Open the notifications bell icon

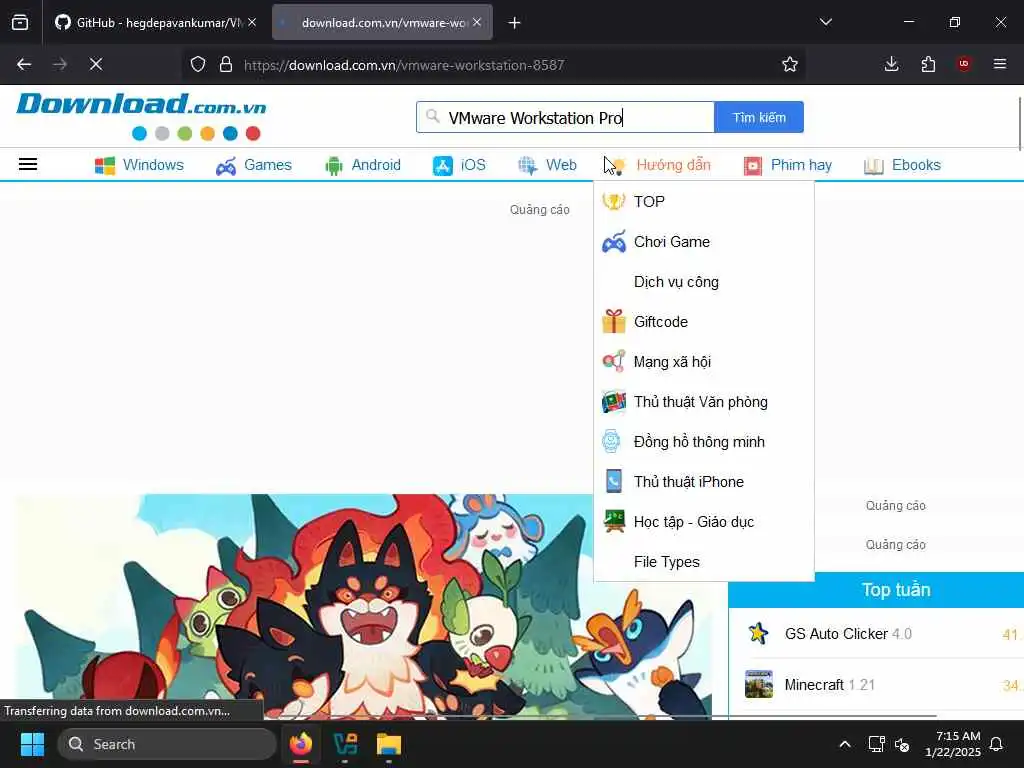tap(997, 744)
